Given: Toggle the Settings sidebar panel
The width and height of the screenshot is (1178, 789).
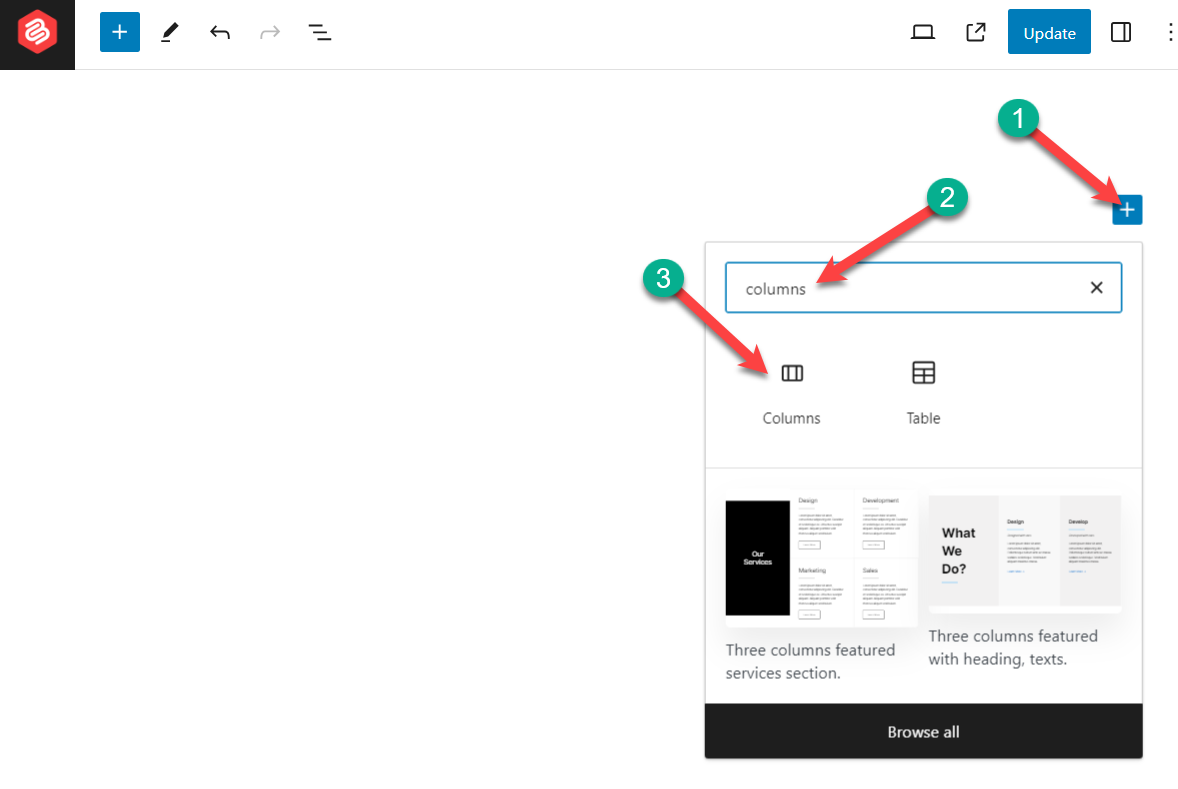Looking at the screenshot, I should [1121, 32].
